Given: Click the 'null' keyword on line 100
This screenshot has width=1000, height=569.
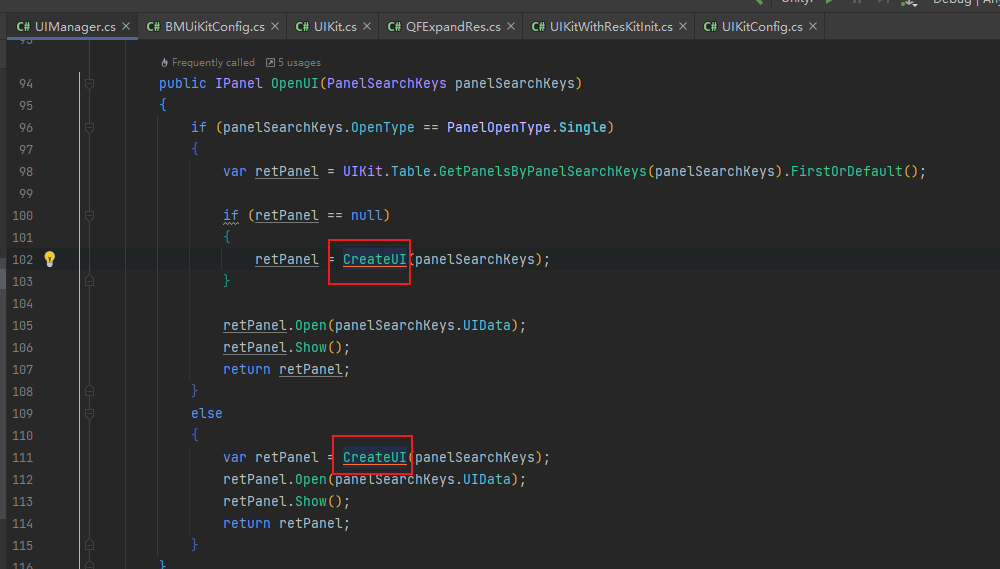Looking at the screenshot, I should point(367,216).
